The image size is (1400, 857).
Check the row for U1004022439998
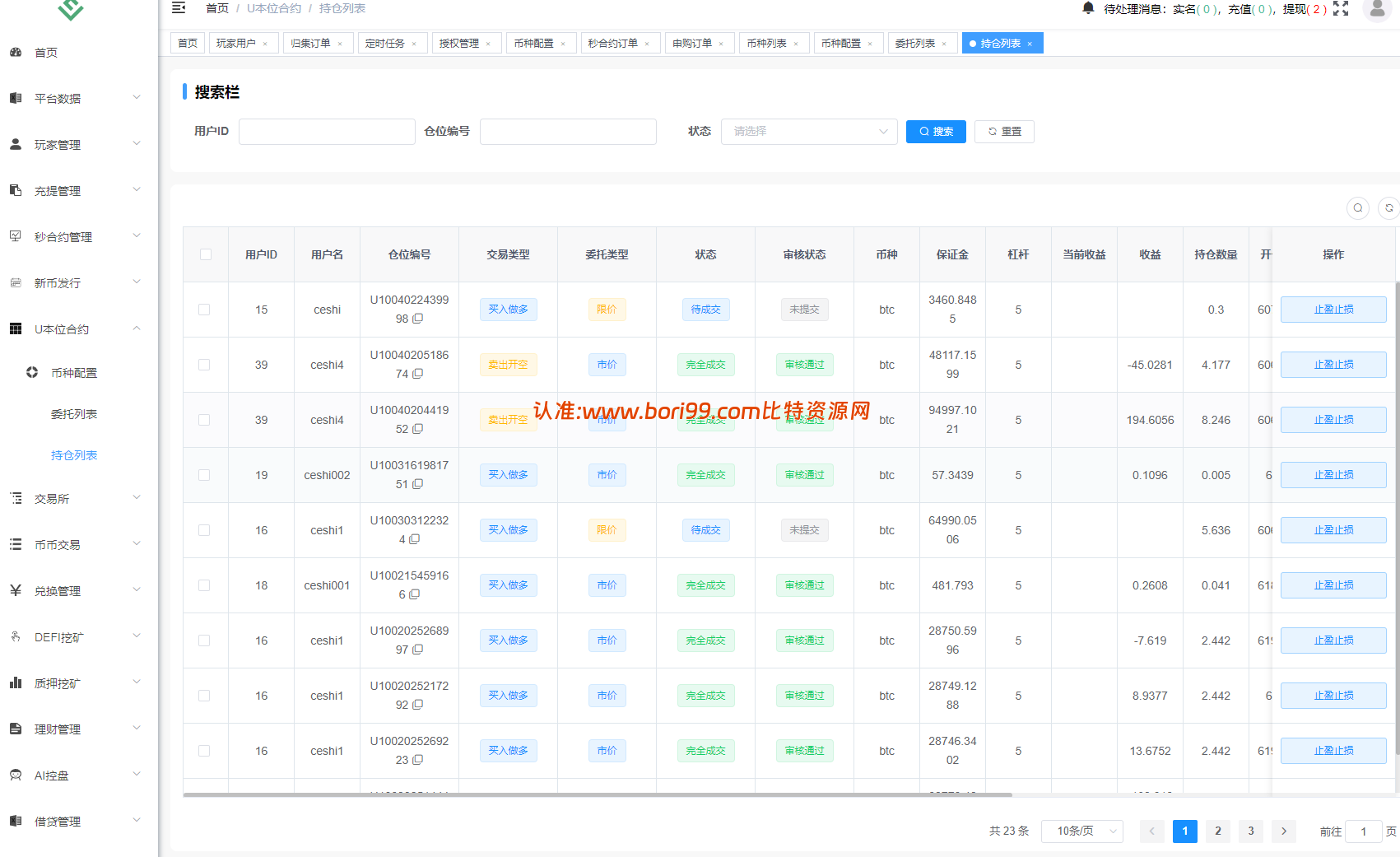coord(204,310)
